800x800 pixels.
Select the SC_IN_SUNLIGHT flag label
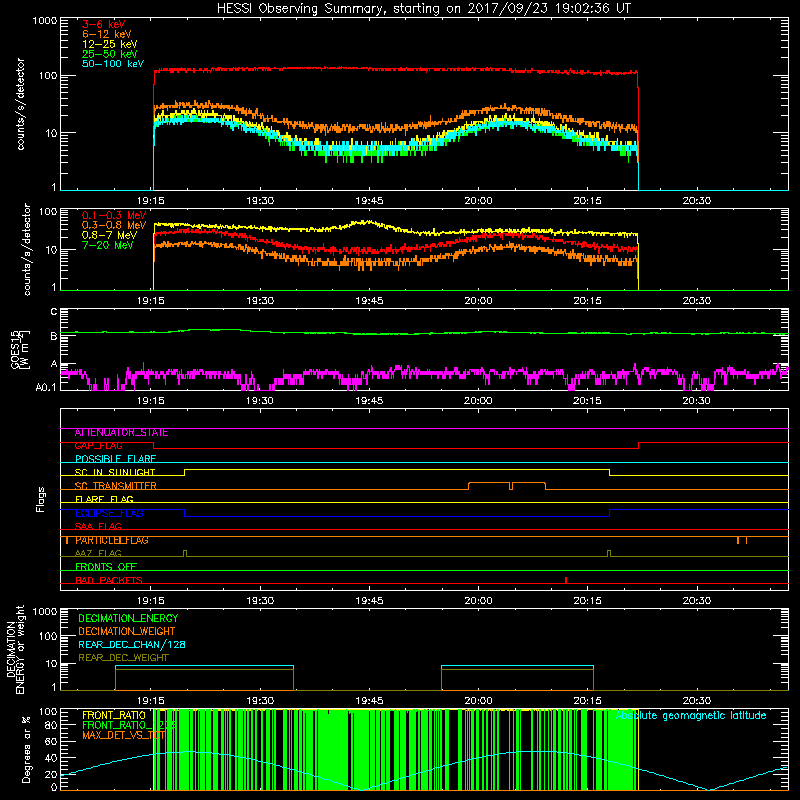(x=115, y=472)
